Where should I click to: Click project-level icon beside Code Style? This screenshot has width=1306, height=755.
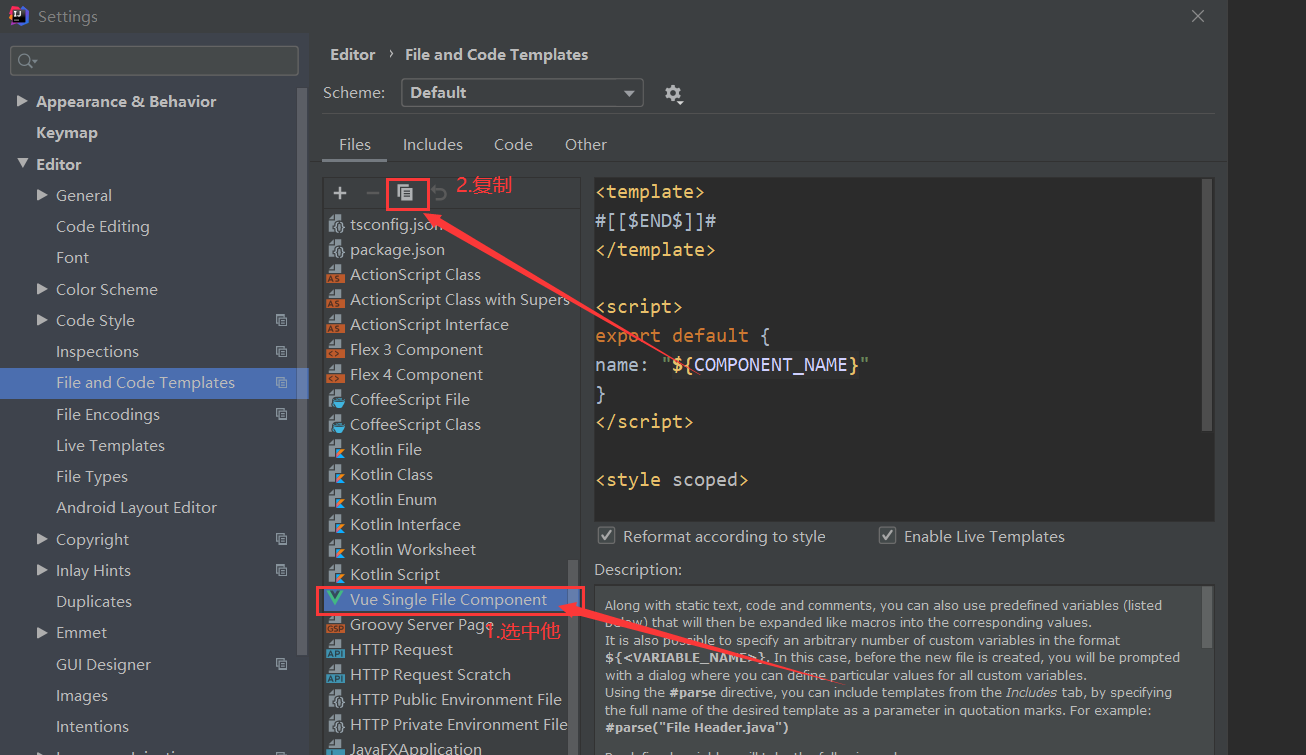pos(281,321)
